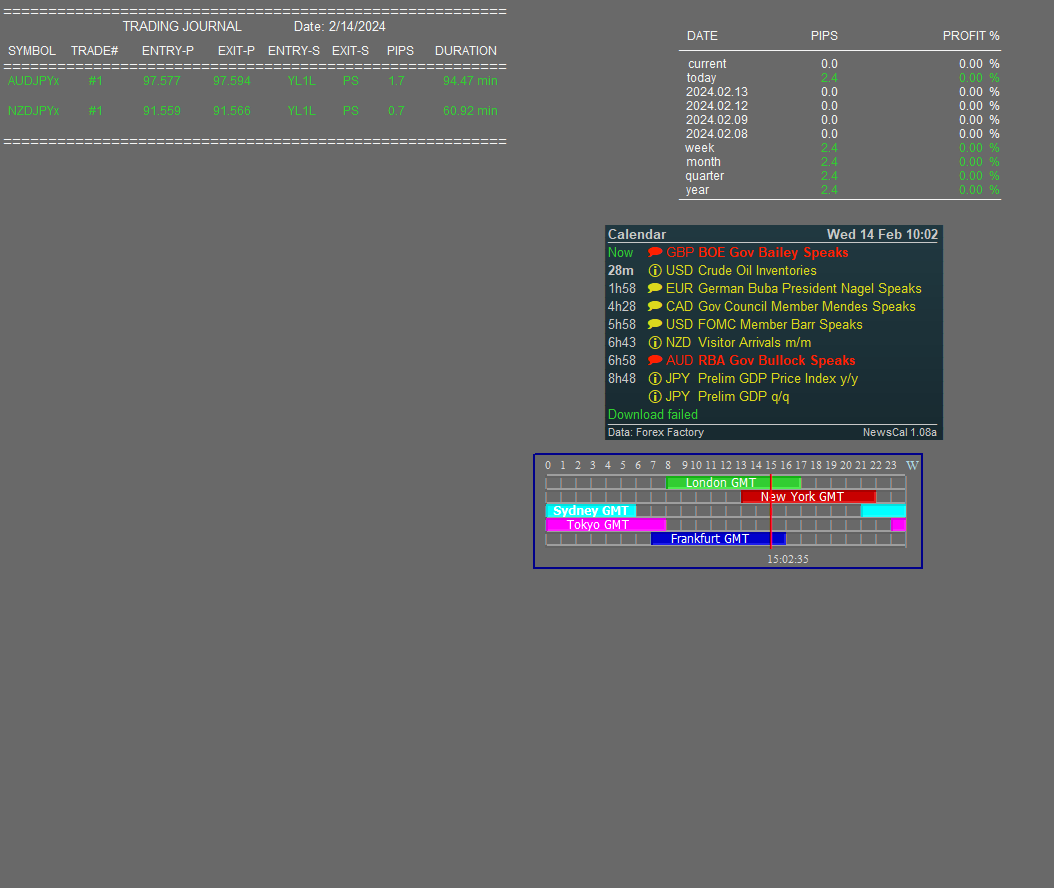The image size is (1054, 888).
Task: Click the red speech icon beside GBP BOE Gov Bailey
Action: click(655, 253)
